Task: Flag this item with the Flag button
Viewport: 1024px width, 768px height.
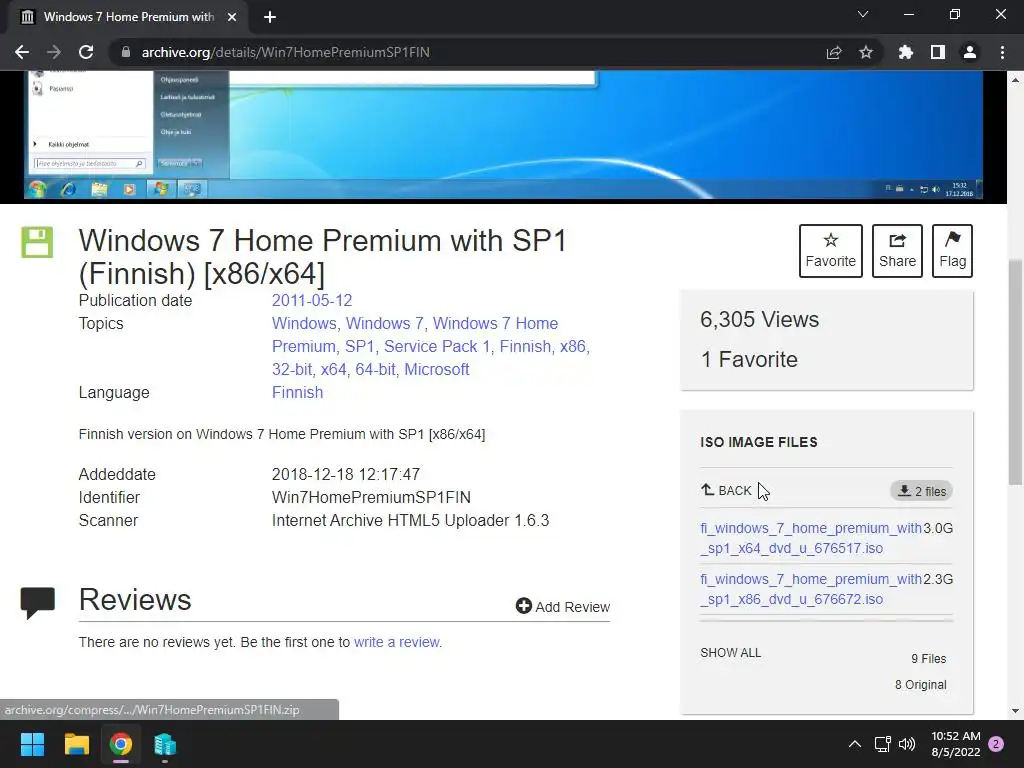Action: [952, 251]
